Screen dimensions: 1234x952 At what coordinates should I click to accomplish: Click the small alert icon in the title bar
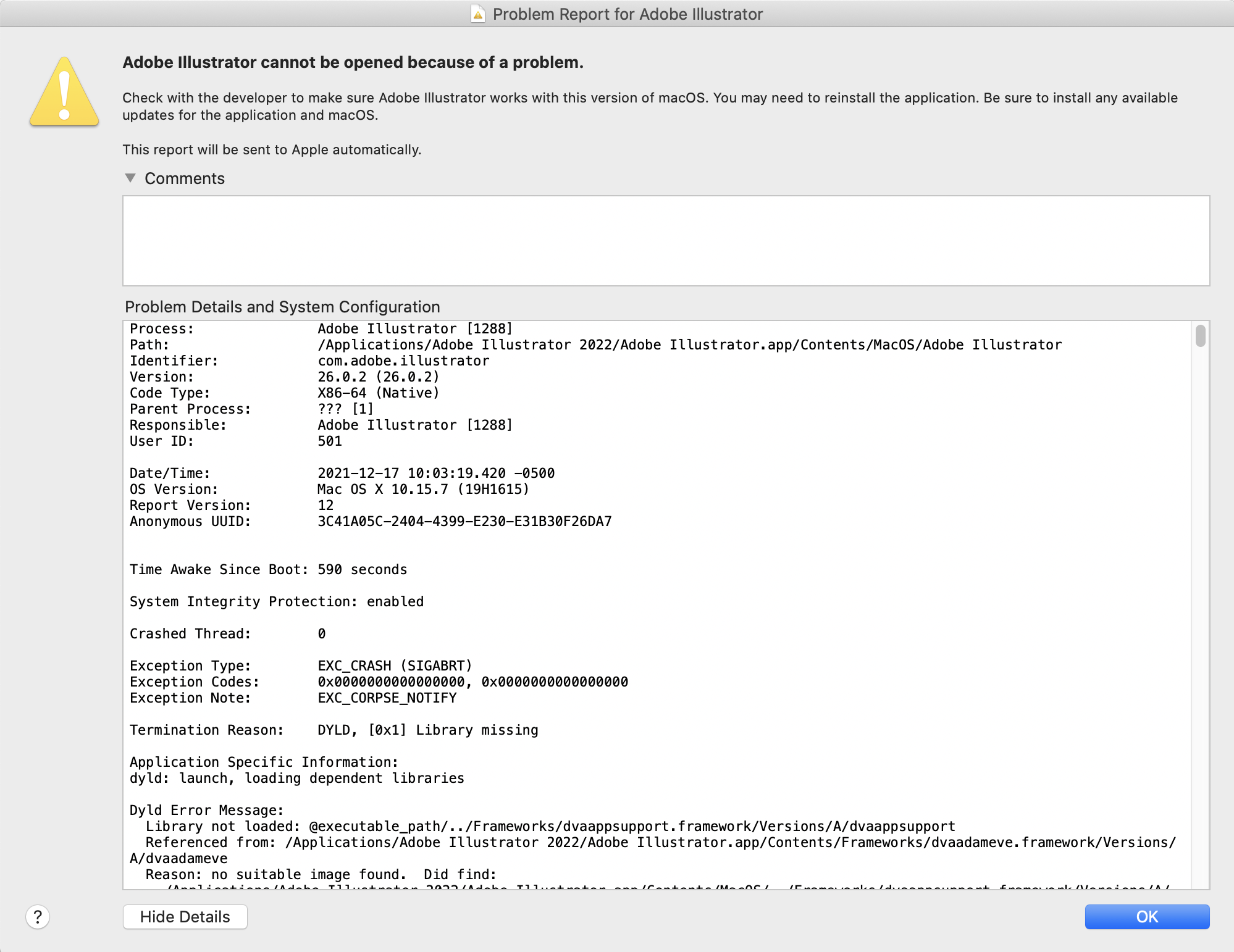[x=476, y=14]
